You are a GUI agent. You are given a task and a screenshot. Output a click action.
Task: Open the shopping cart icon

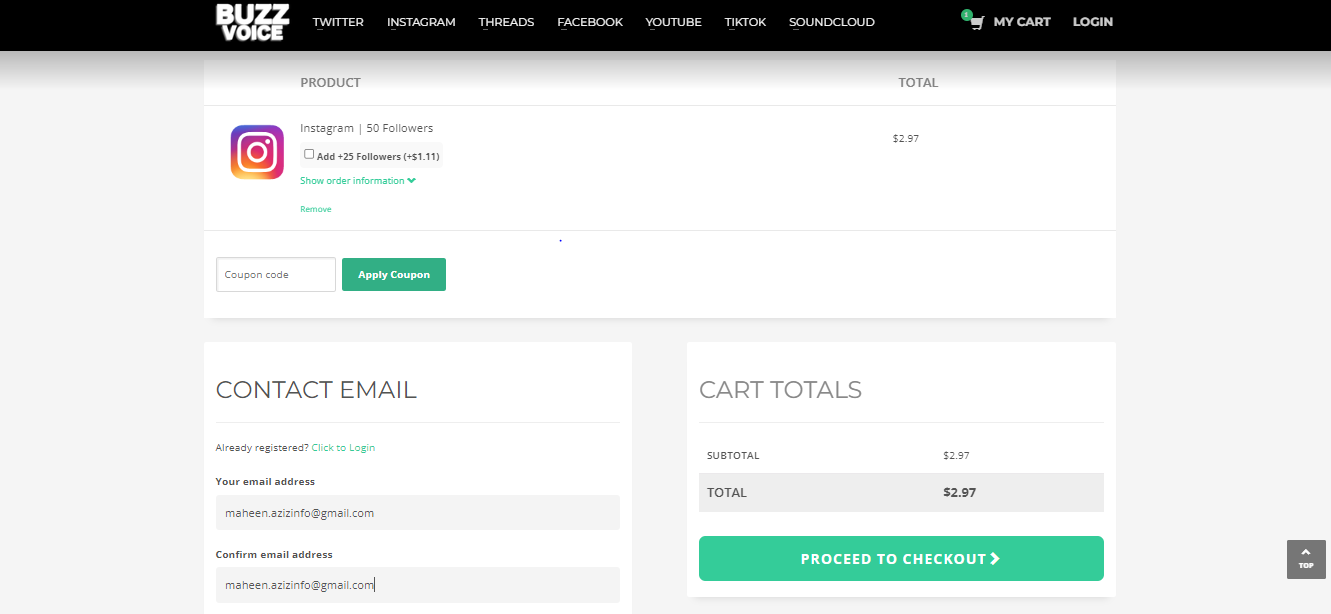coord(976,22)
